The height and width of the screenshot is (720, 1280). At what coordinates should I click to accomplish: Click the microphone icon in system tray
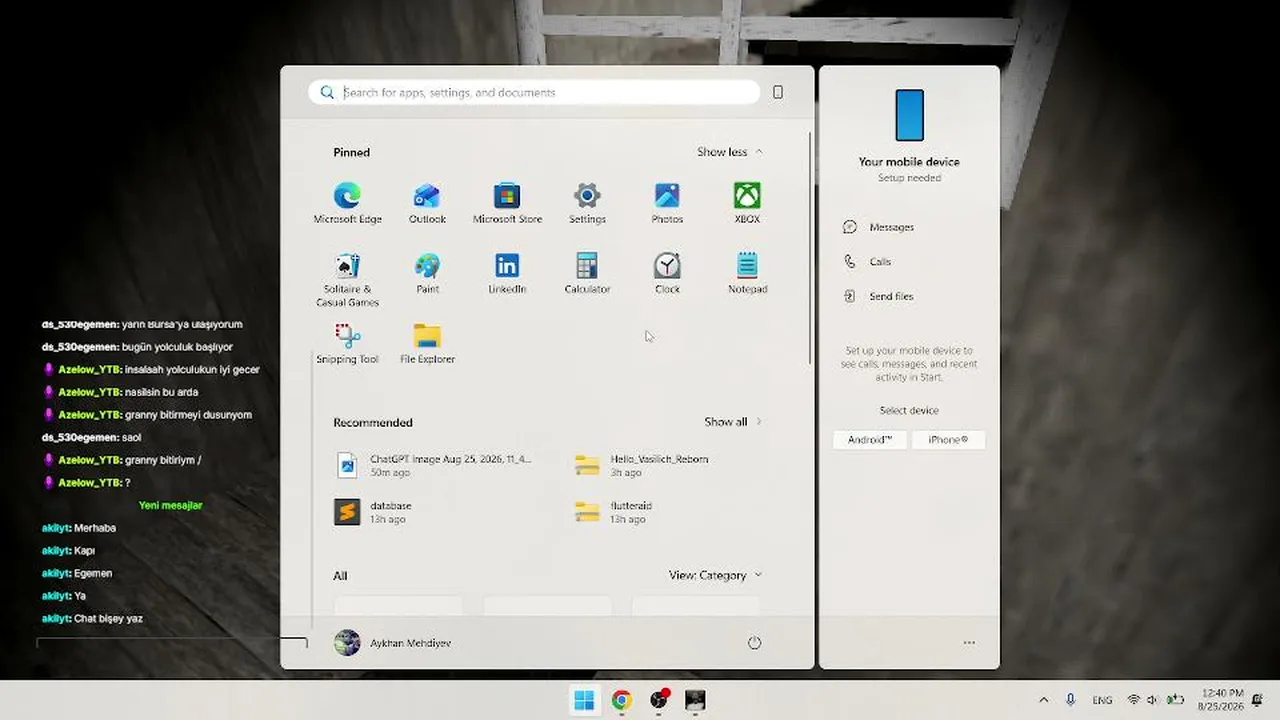click(x=1070, y=700)
